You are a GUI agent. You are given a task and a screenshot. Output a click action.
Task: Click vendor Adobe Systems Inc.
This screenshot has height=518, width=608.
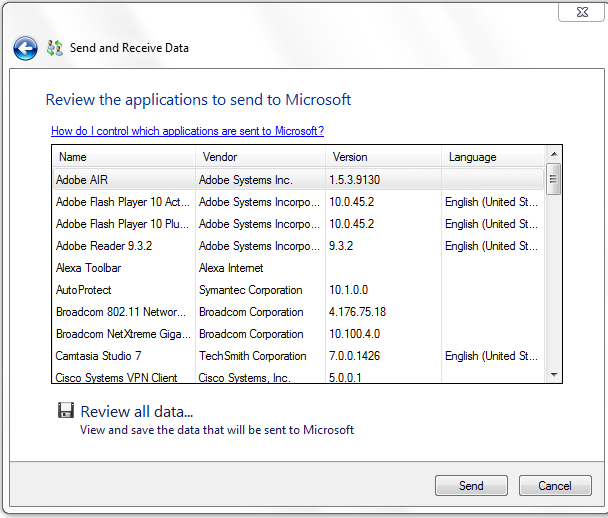pyautogui.click(x=245, y=180)
